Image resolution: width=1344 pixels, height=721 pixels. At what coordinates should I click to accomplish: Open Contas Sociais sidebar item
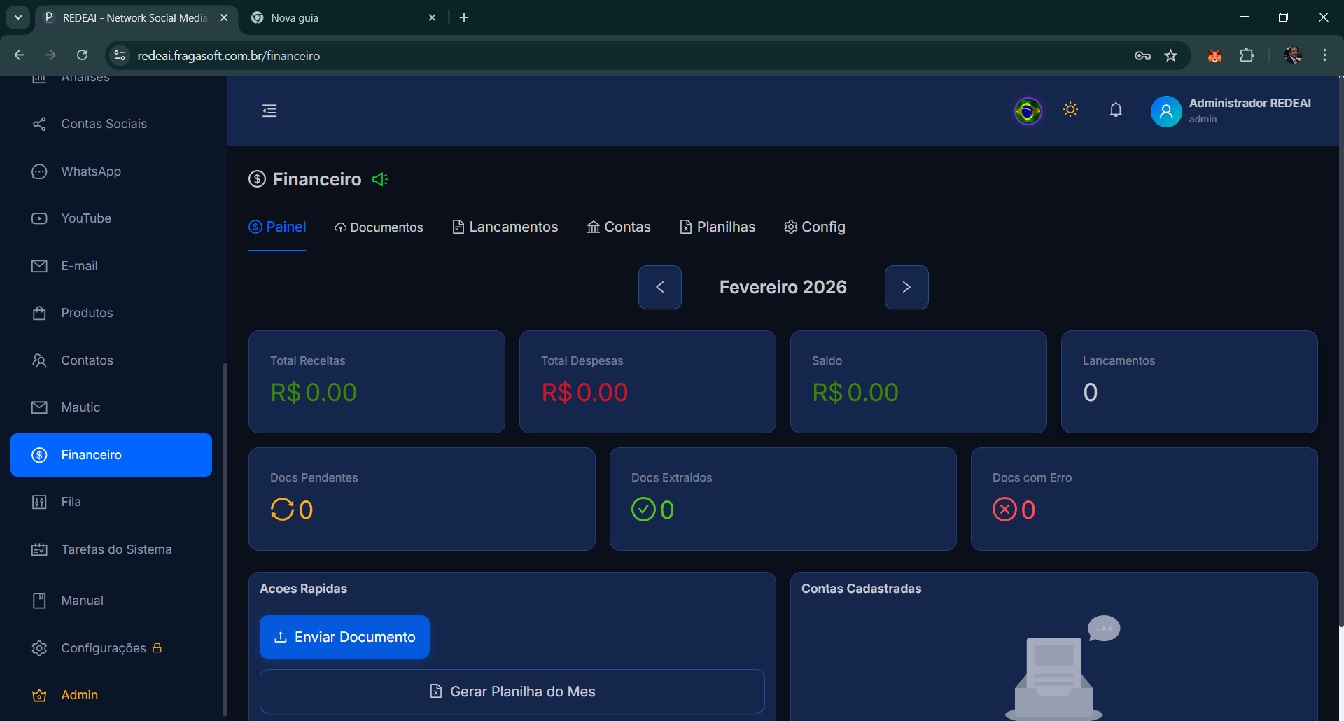103,124
